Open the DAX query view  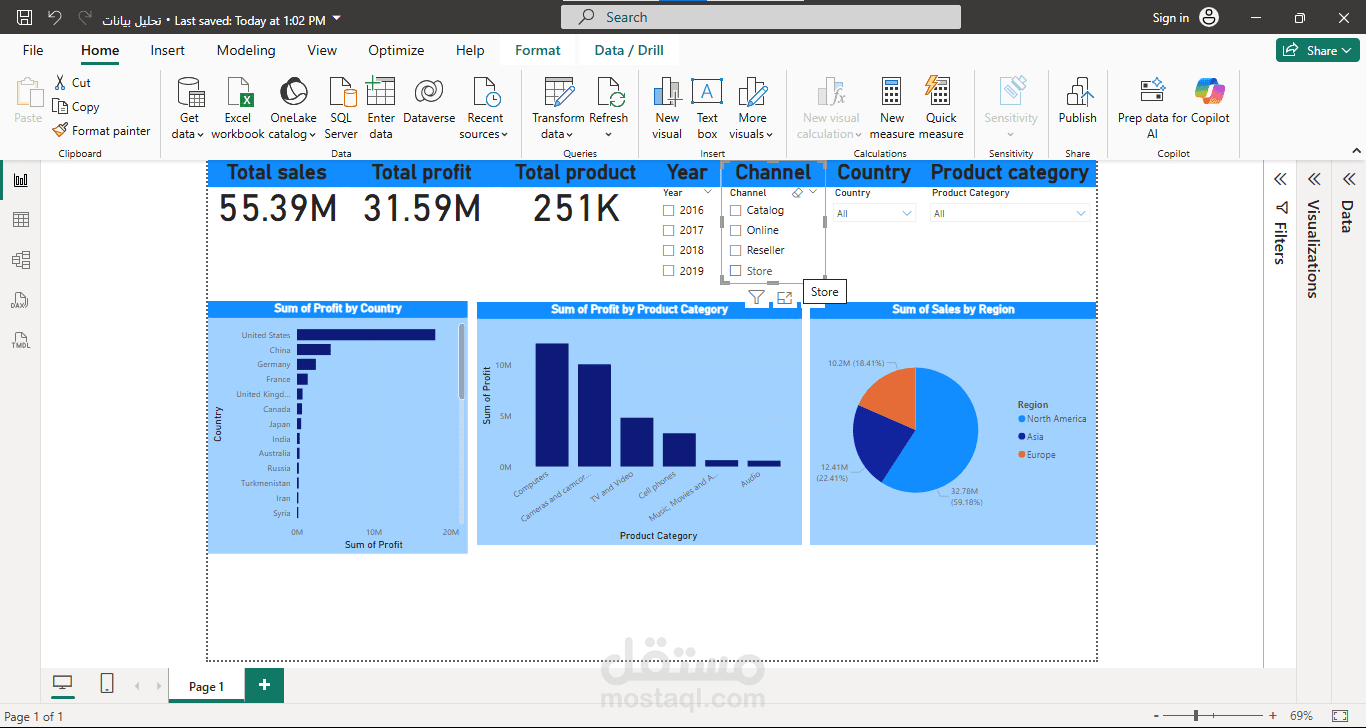[x=21, y=300]
